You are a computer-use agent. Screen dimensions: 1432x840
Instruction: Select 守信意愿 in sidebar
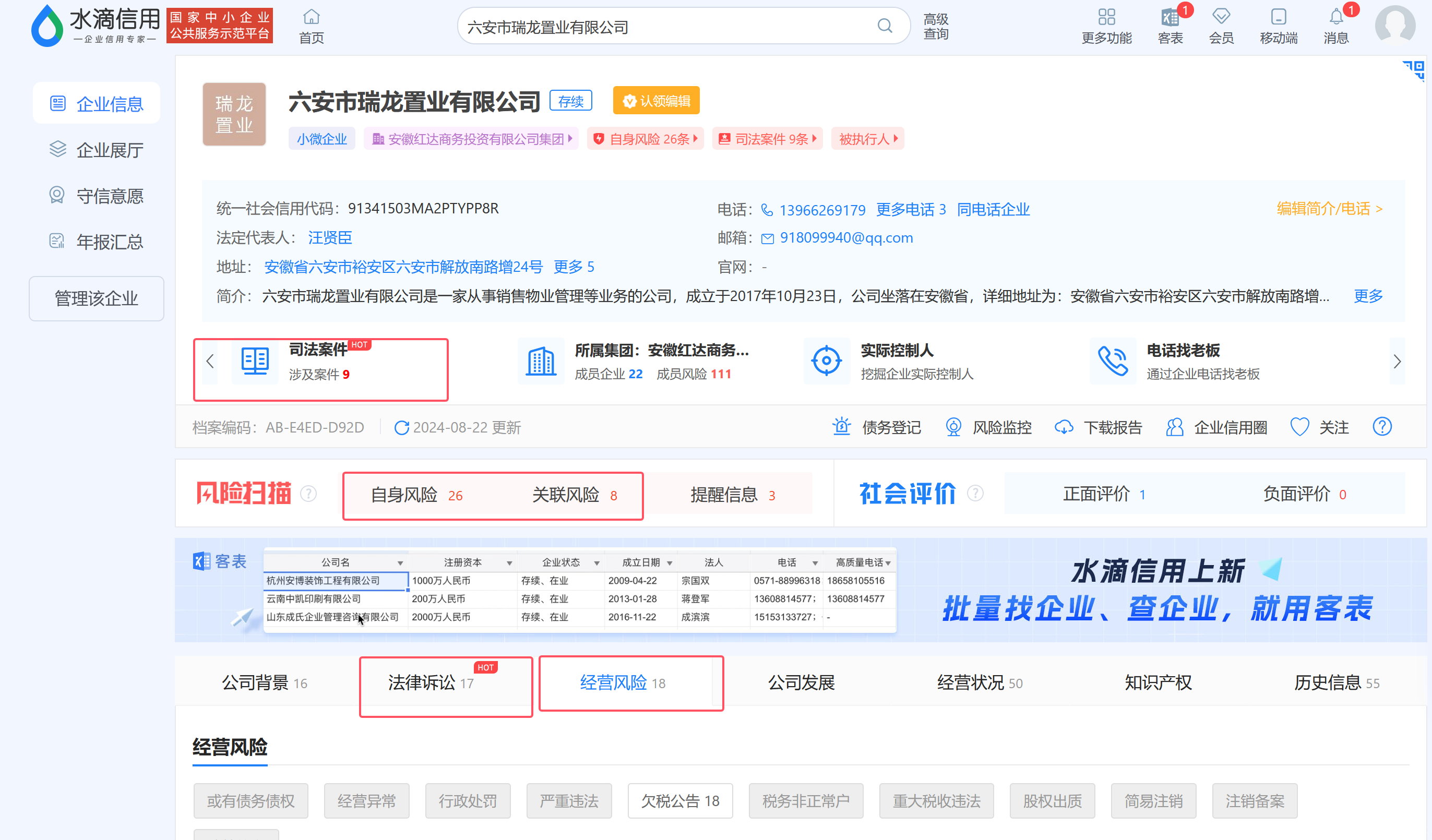tap(97, 196)
